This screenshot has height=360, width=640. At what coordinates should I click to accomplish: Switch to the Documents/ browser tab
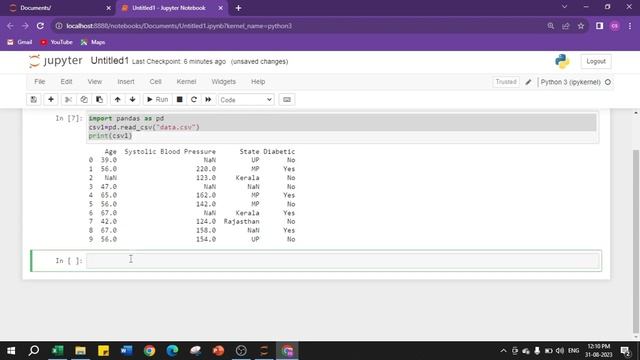59,8
